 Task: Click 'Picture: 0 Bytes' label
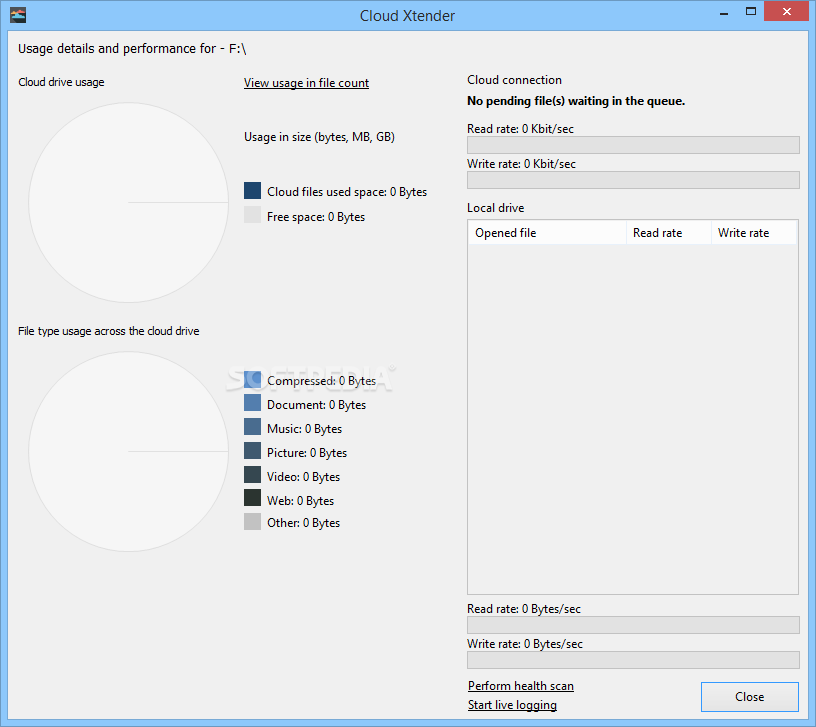[307, 453]
